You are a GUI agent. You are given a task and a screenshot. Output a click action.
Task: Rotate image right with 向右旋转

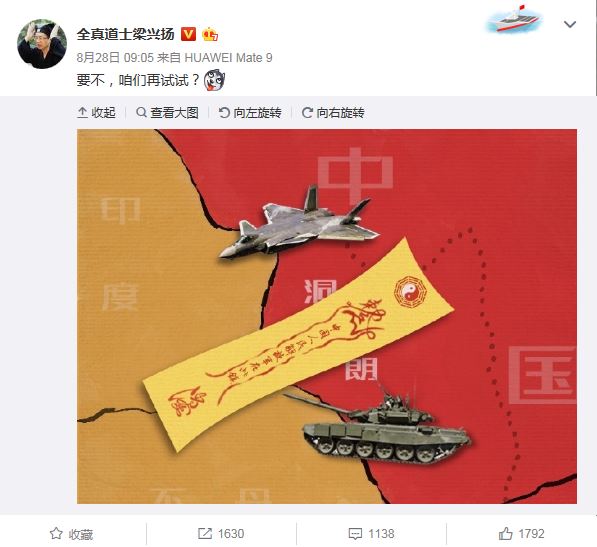(x=333, y=112)
